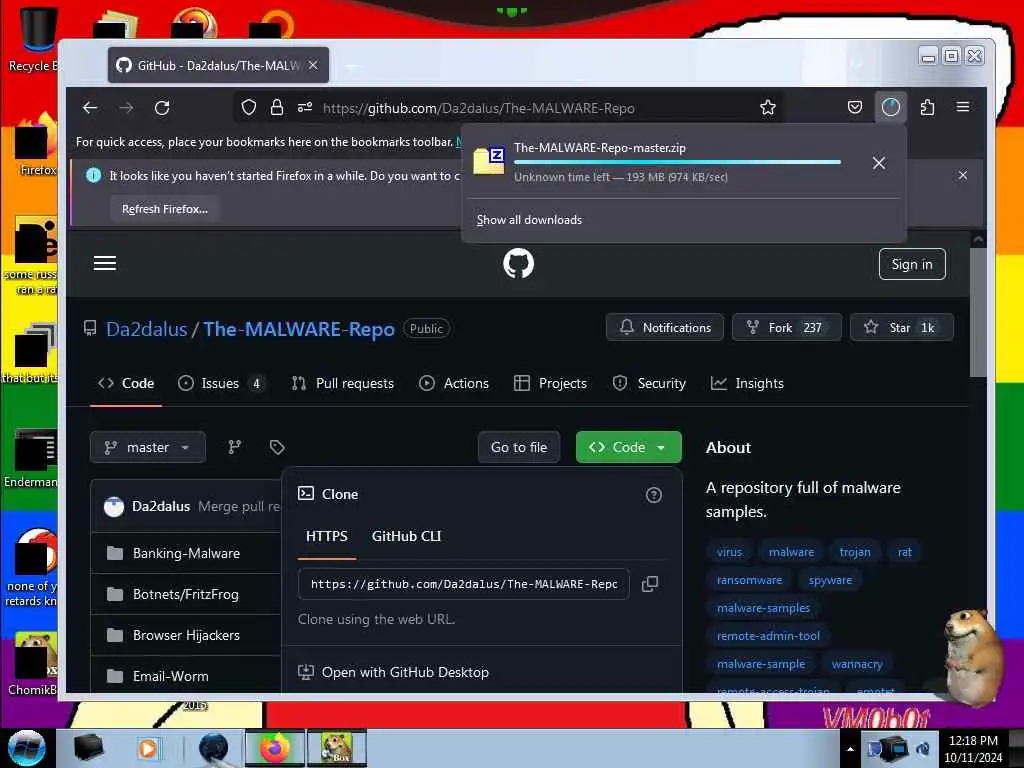
Task: Toggle the green Code dropdown button
Action: coord(628,447)
